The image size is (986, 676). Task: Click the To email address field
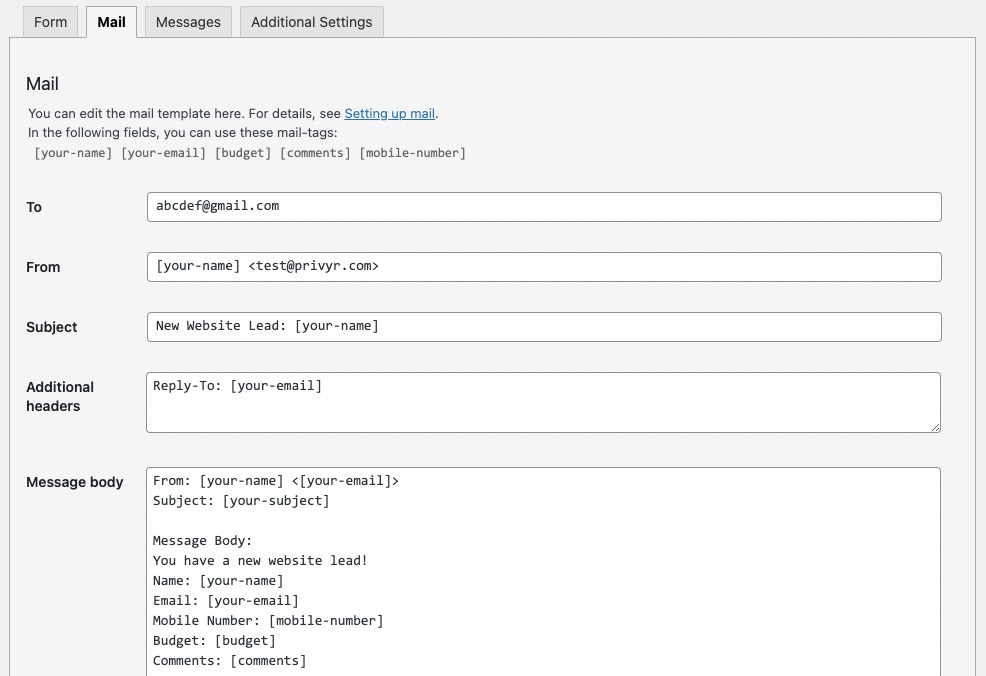[x=543, y=207]
